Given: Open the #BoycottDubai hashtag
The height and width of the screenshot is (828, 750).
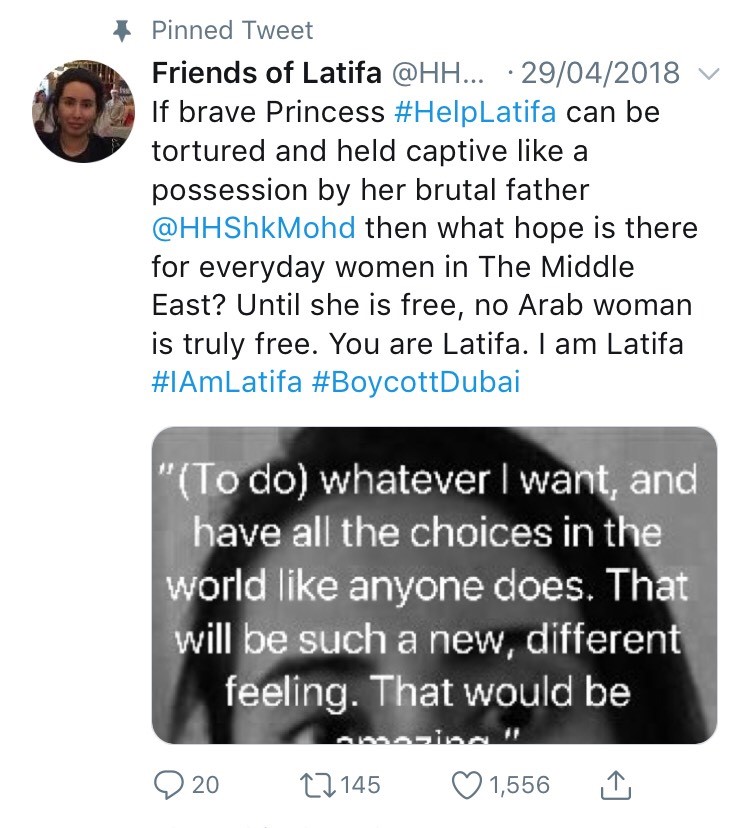Looking at the screenshot, I should (416, 382).
